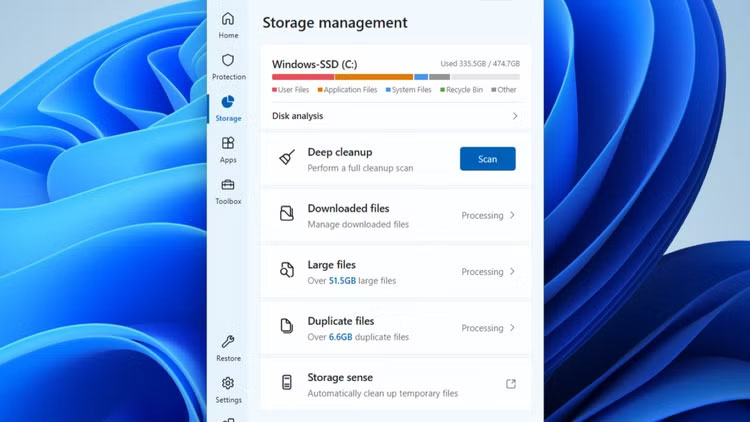750x422 pixels.
Task: Click the Duplicate files icon
Action: click(x=286, y=326)
